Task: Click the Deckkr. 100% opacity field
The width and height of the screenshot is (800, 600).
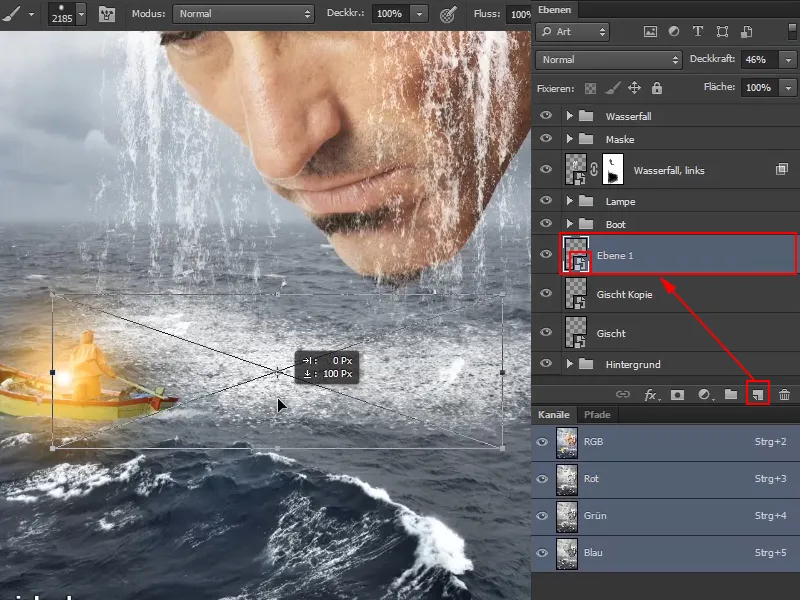Action: [389, 14]
